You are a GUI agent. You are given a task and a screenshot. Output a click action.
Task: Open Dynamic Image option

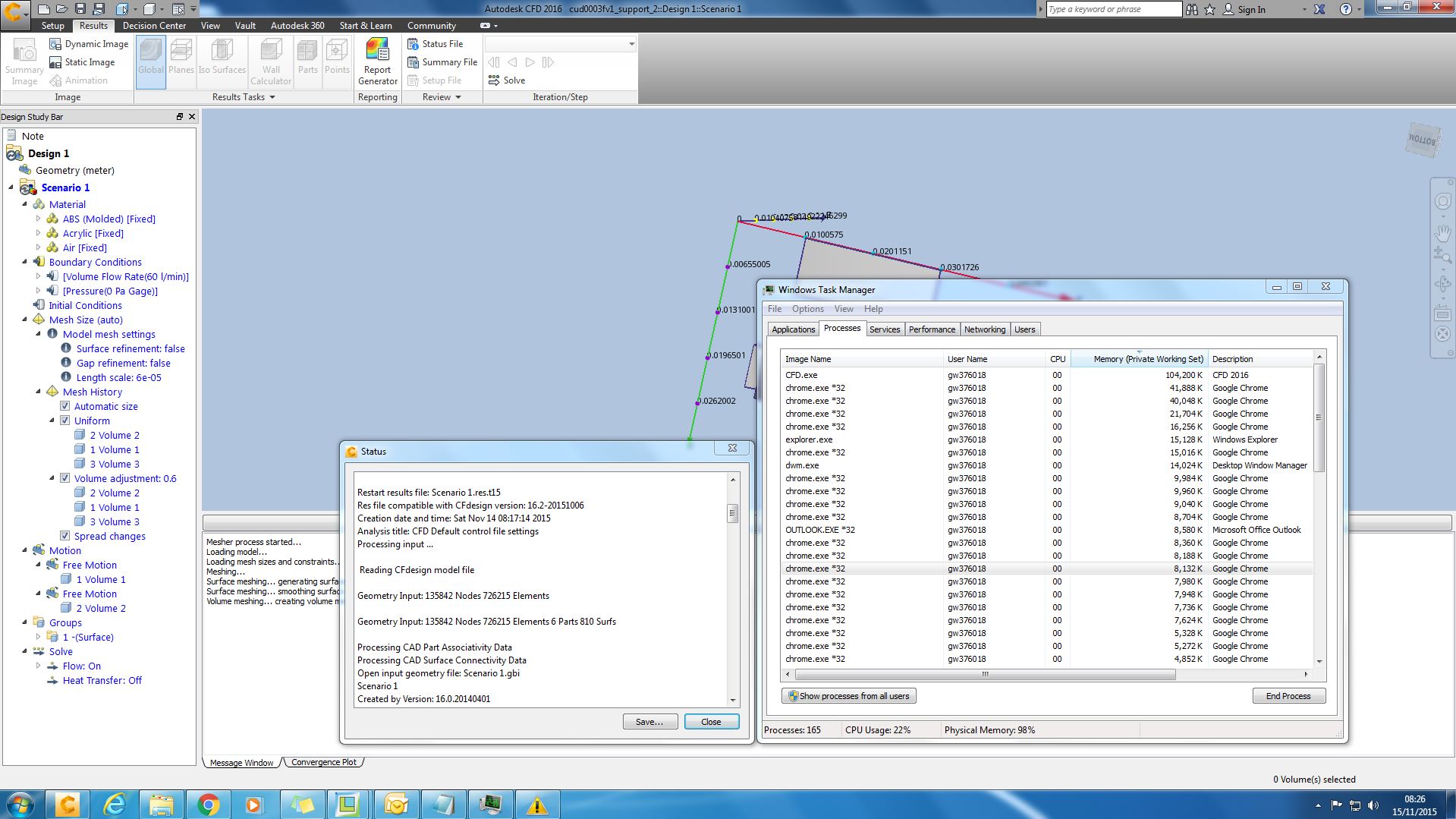pos(89,44)
